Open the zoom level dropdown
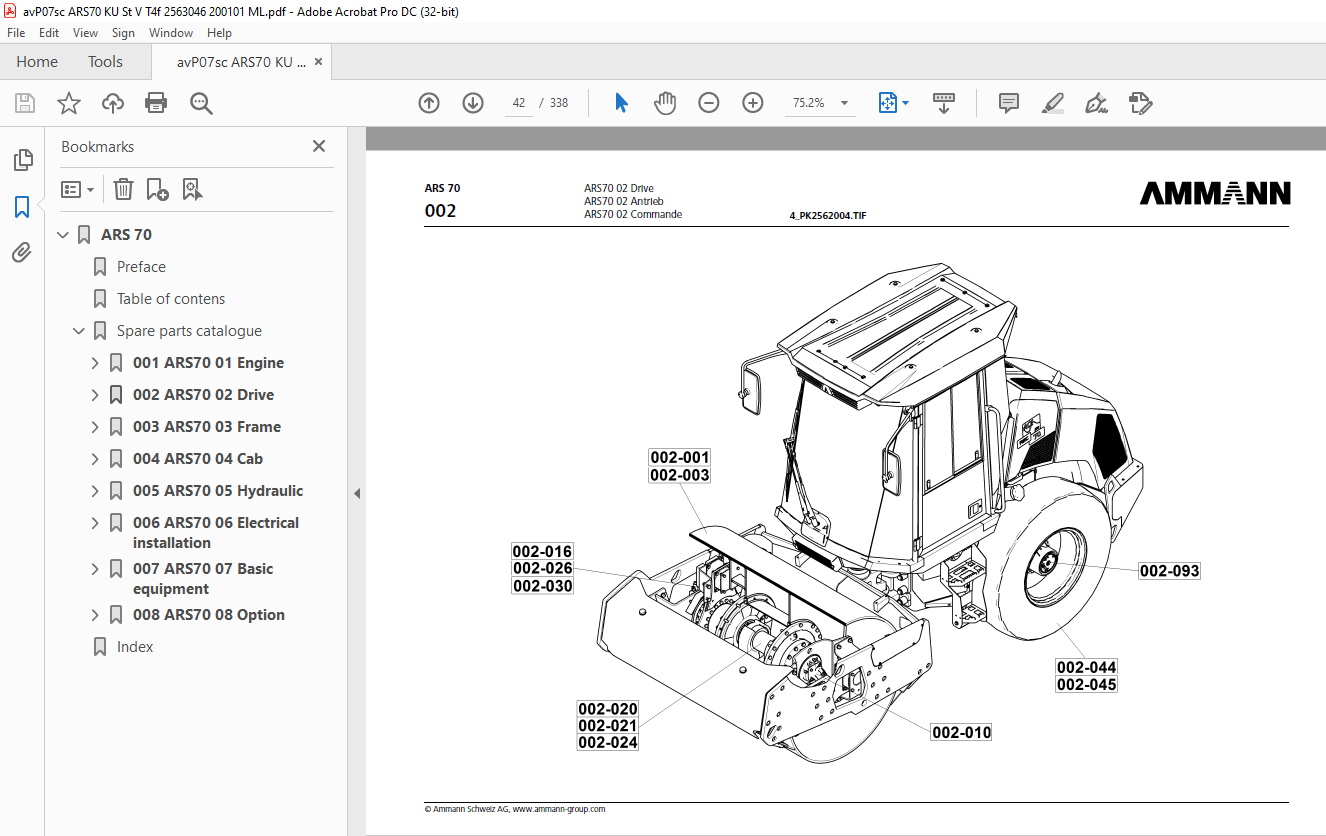This screenshot has height=836, width=1326. pyautogui.click(x=845, y=103)
